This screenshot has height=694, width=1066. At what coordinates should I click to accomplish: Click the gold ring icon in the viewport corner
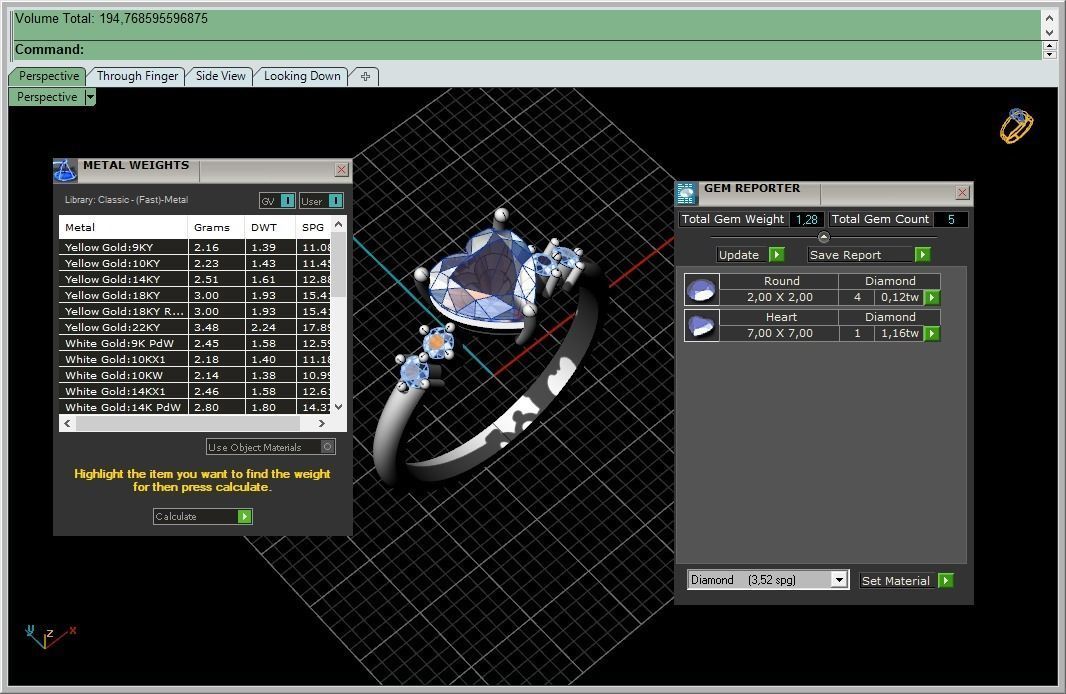point(1016,126)
